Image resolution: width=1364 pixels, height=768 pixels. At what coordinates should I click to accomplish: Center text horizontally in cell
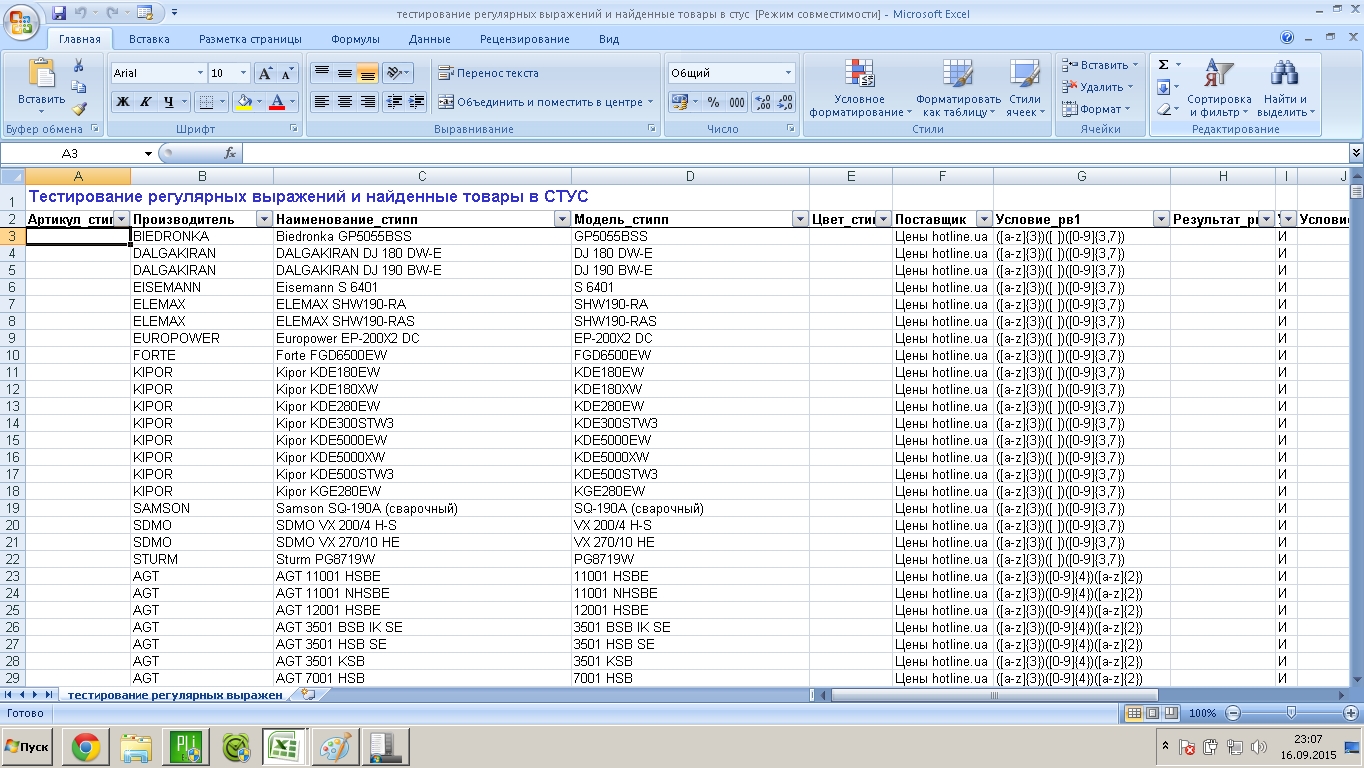pyautogui.click(x=344, y=102)
